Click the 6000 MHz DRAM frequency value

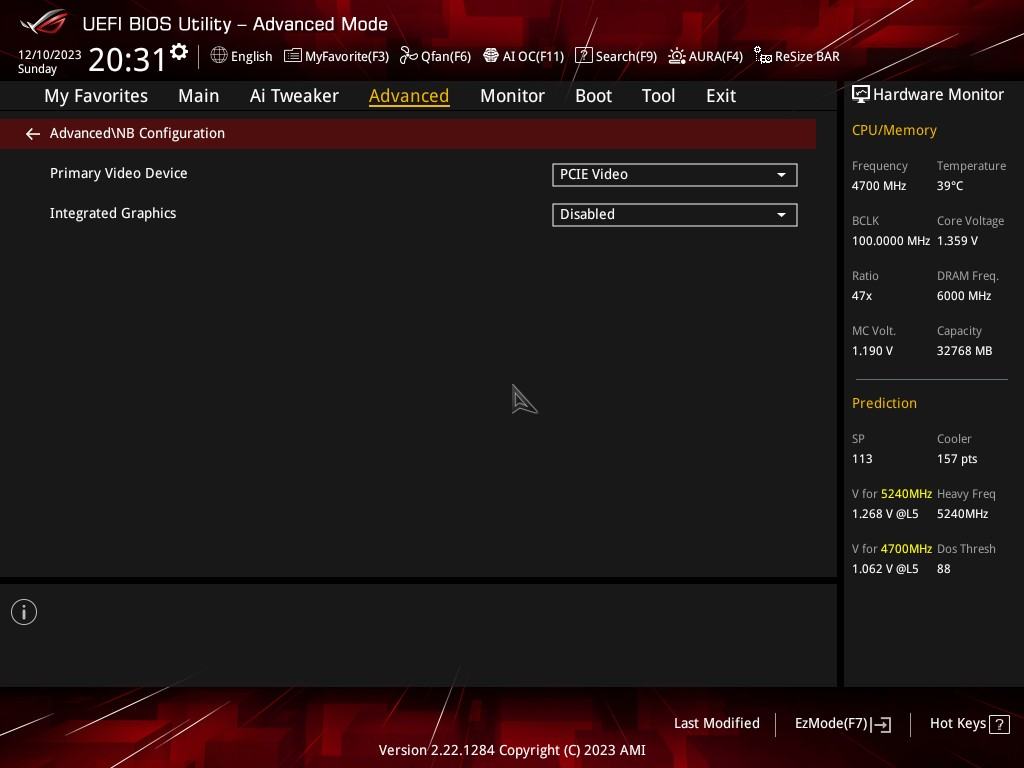[x=964, y=296]
